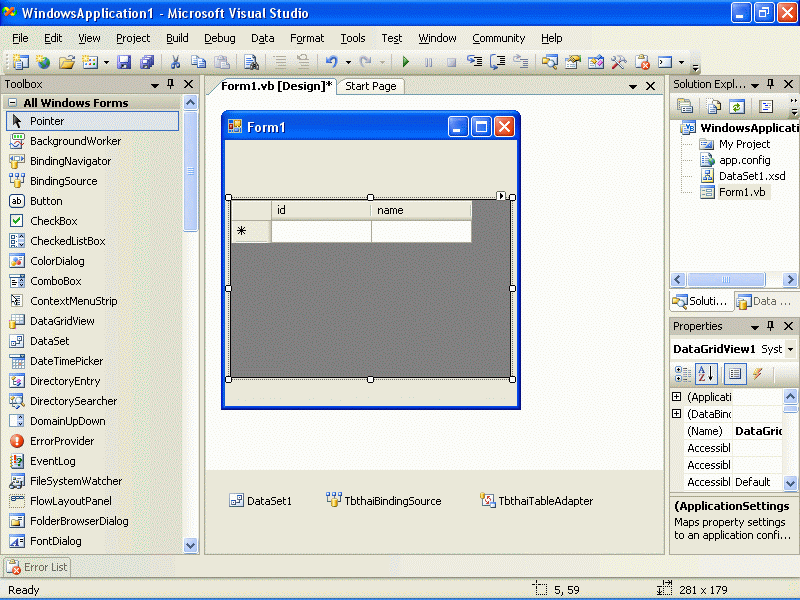Start debugging with the green play icon
The image size is (800, 600).
406,62
